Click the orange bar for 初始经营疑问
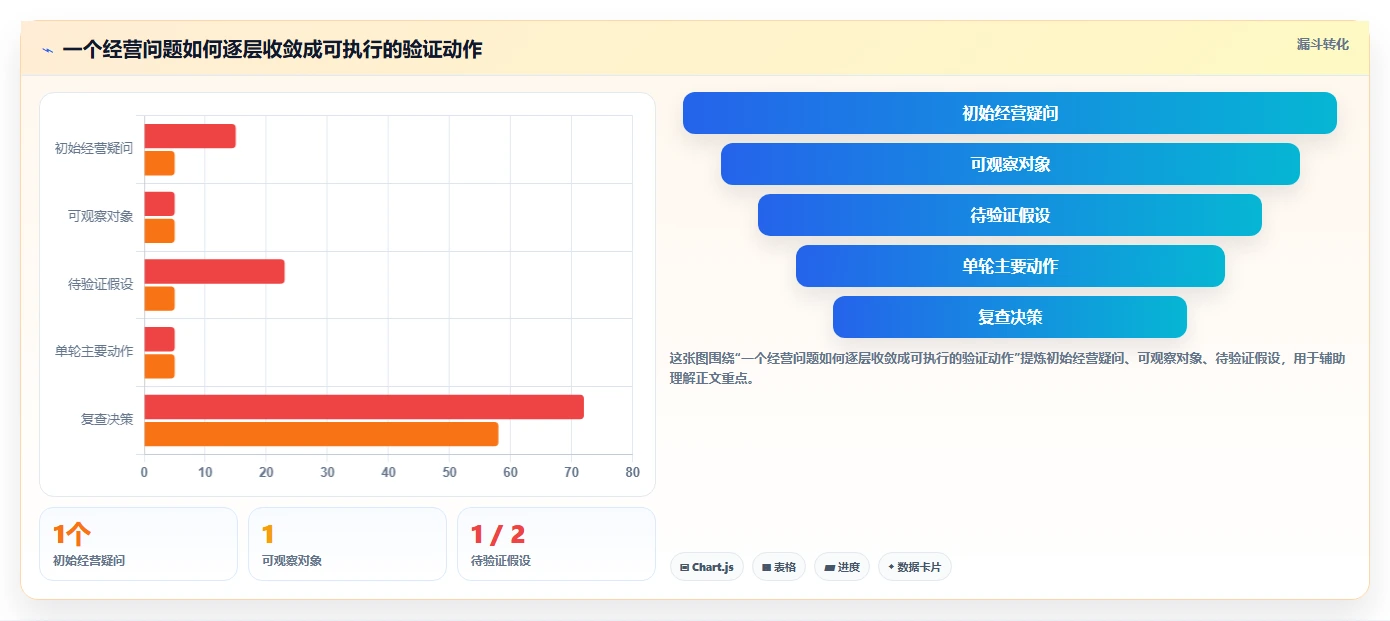The image size is (1390, 621). (160, 163)
